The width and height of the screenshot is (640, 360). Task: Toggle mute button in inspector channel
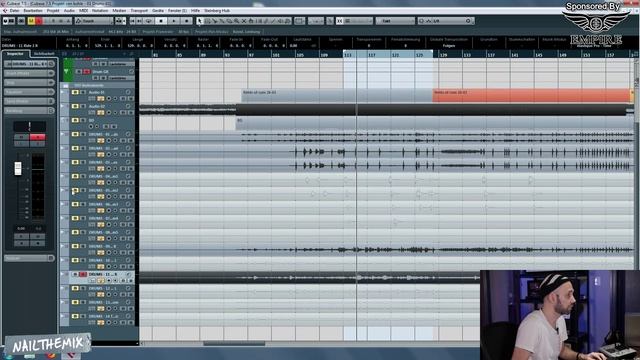click(21, 137)
